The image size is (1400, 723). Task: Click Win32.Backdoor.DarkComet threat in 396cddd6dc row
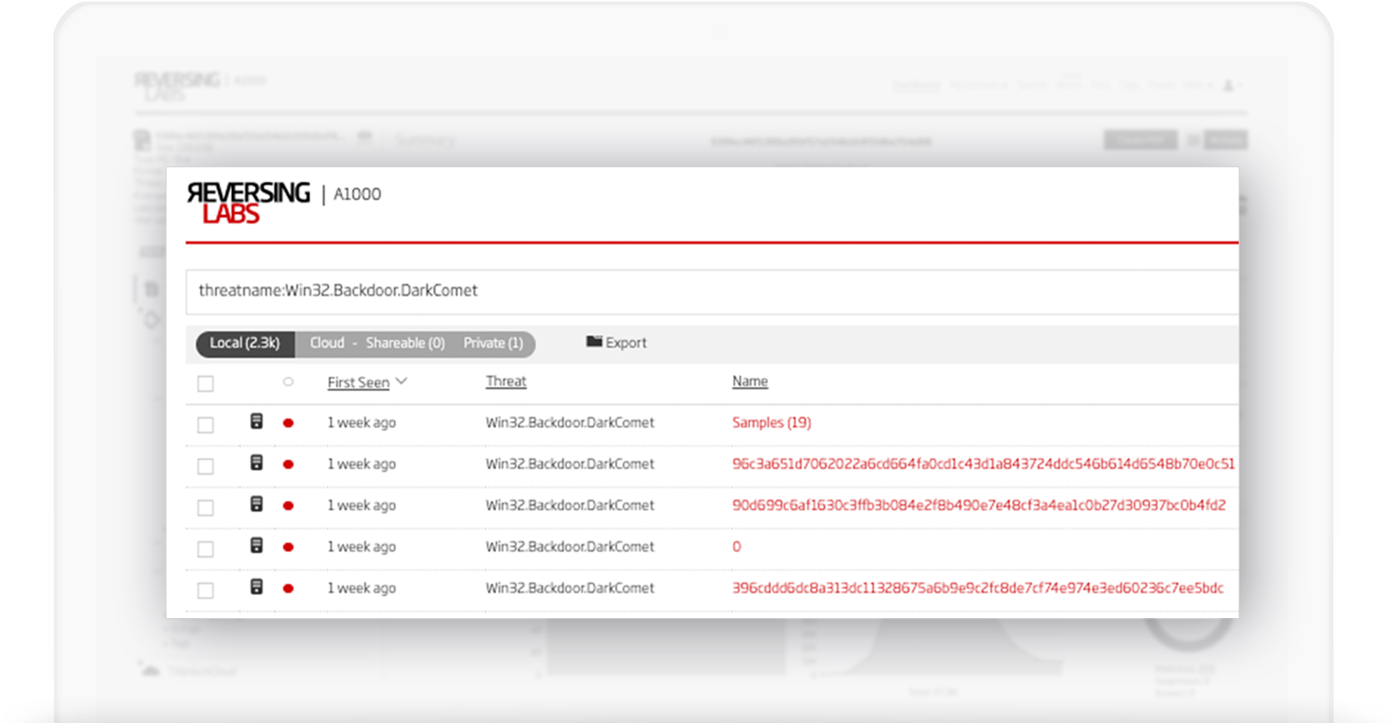pyautogui.click(x=570, y=588)
